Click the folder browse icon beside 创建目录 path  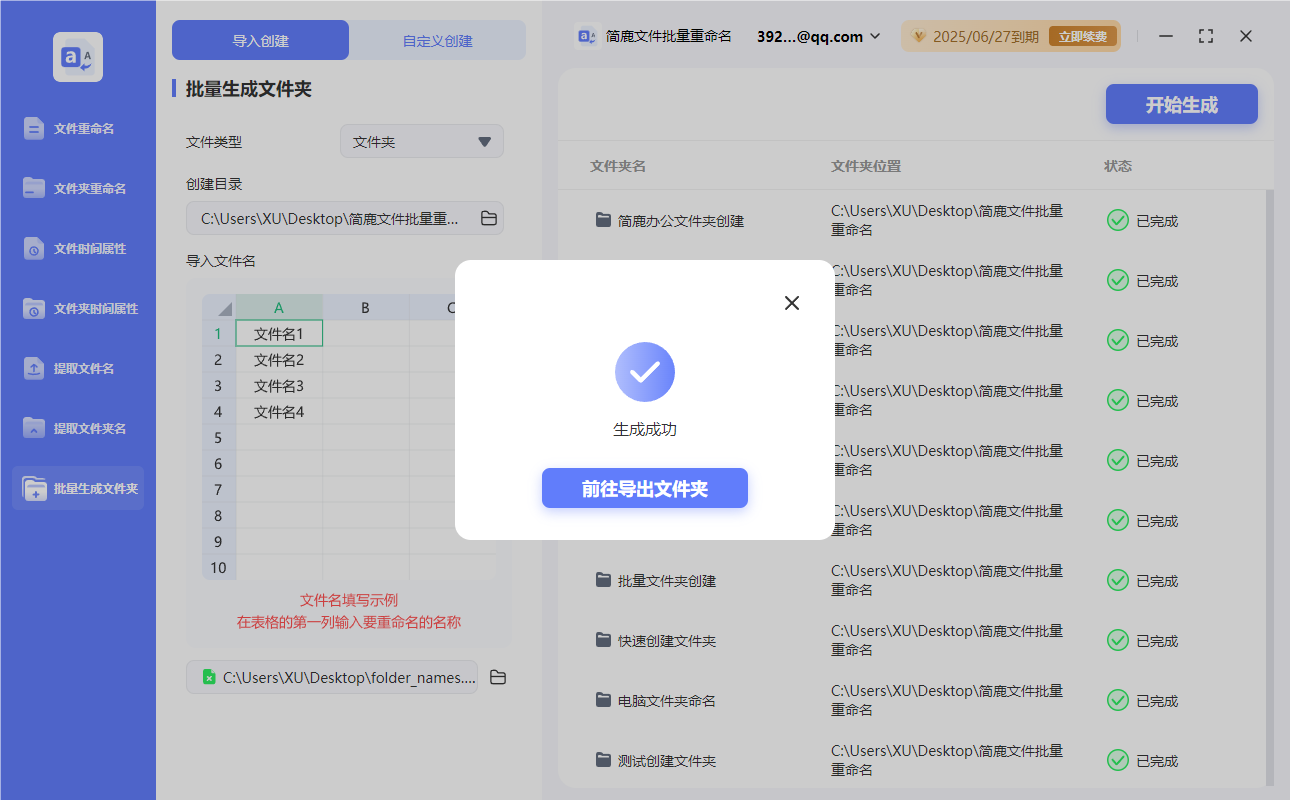pos(489,218)
